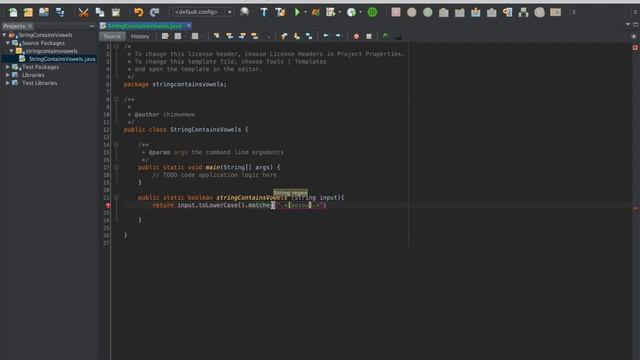
Task: Click the Last Edit editor toolbar icon
Action: 165,36
